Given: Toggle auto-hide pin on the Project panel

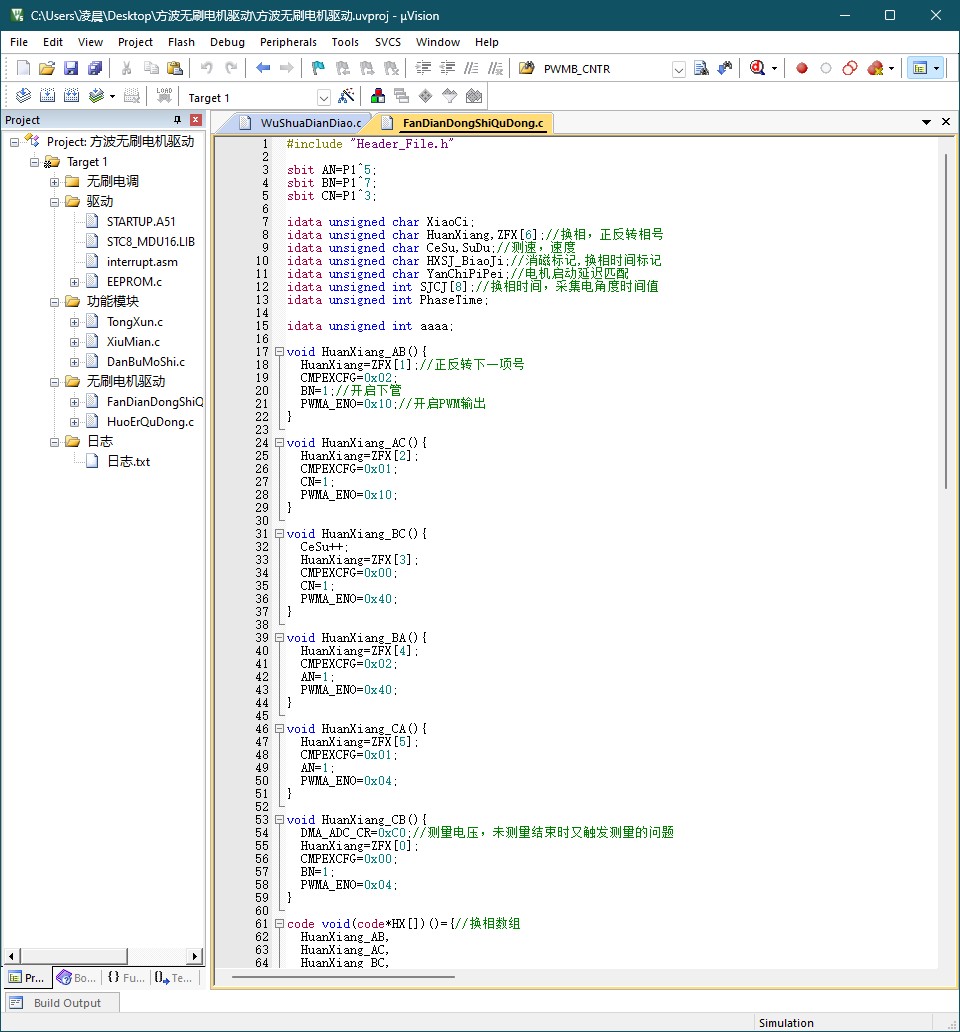Looking at the screenshot, I should click(178, 120).
